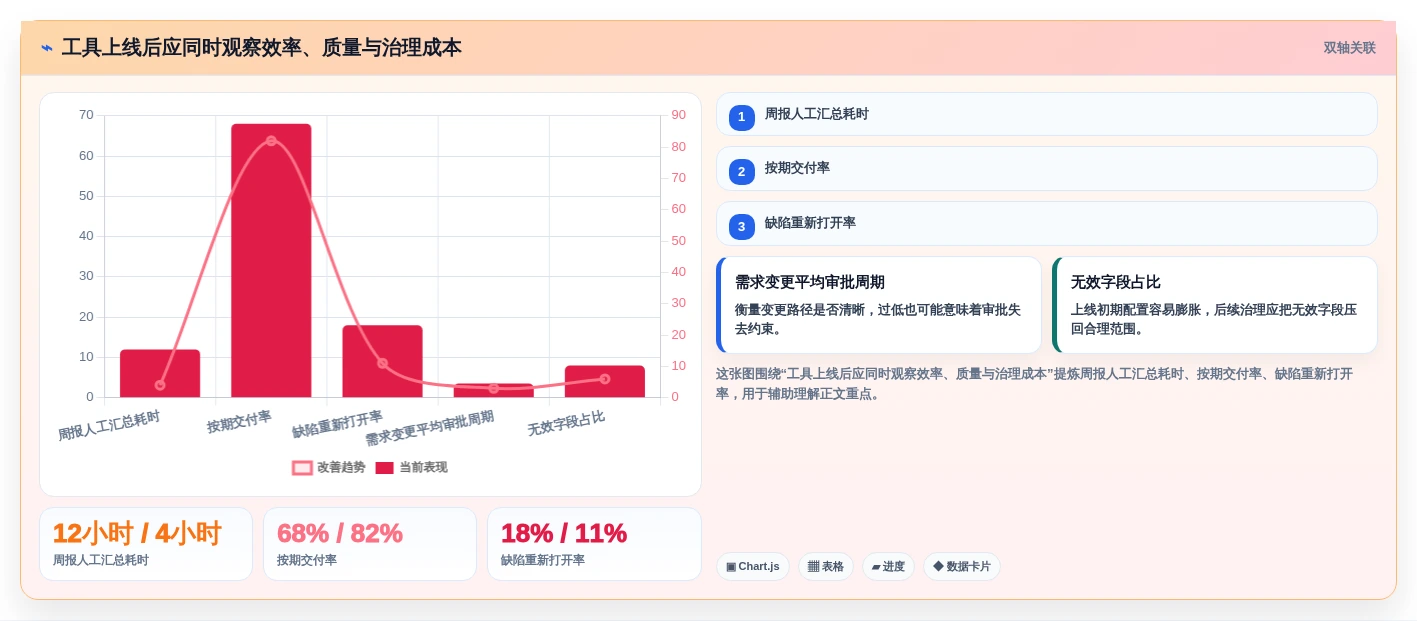Click the blue number 3 badge
This screenshot has width=1417, height=621.
(x=741, y=227)
